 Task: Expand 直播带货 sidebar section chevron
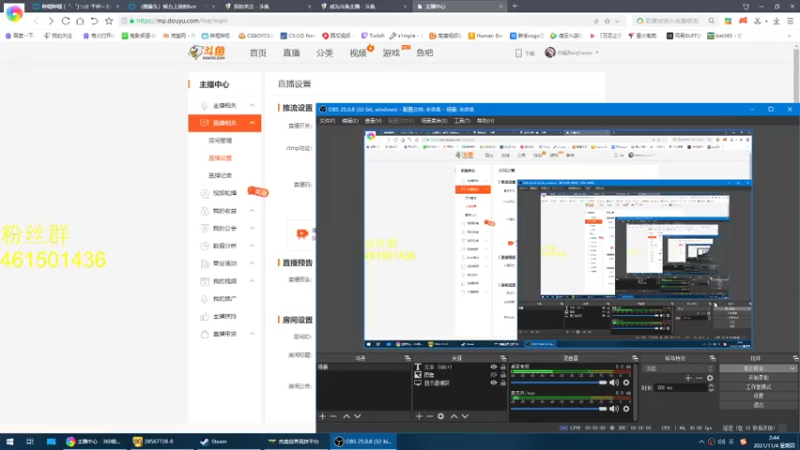[x=252, y=334]
